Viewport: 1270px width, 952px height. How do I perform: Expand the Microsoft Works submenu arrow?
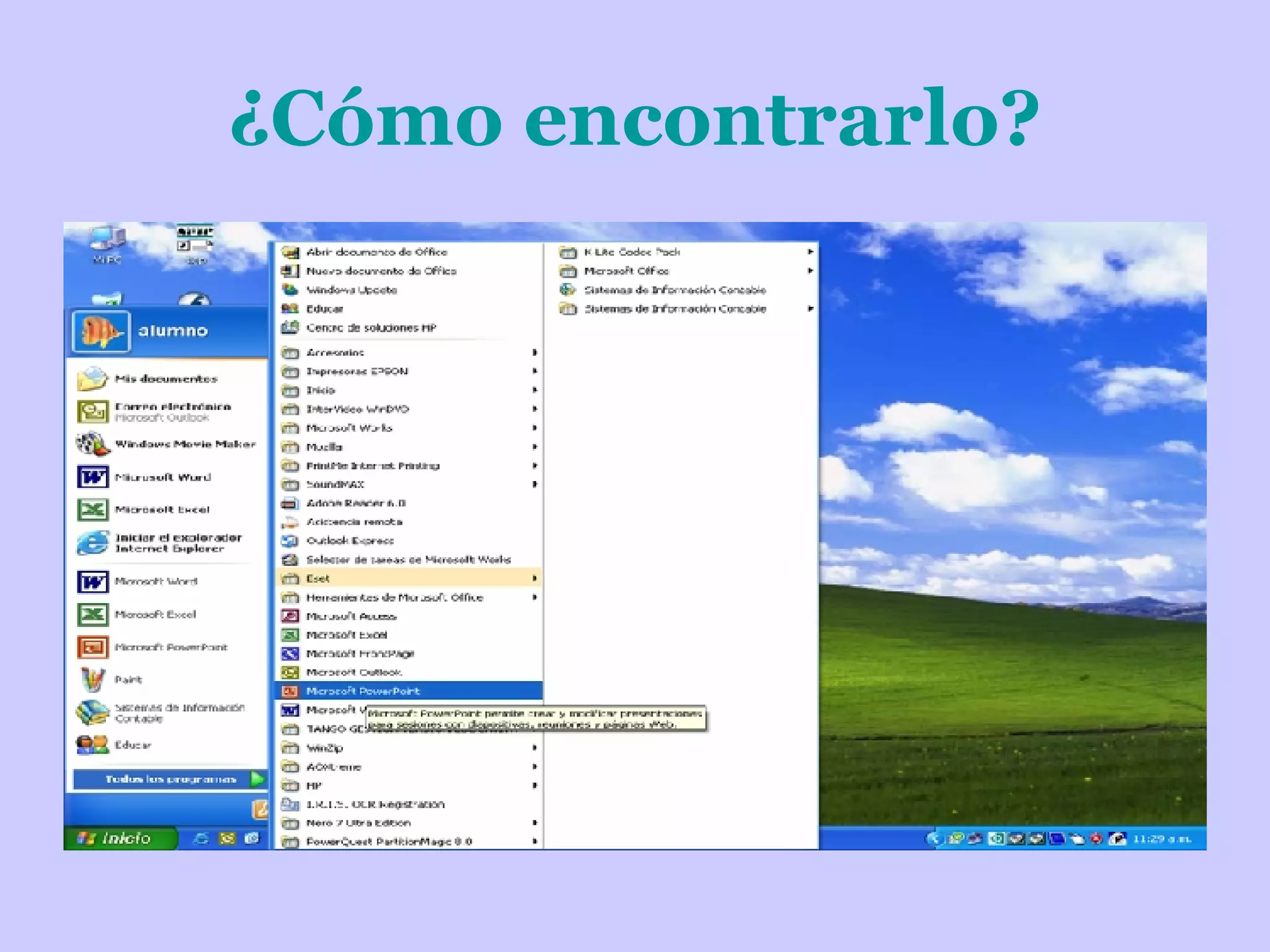point(535,428)
